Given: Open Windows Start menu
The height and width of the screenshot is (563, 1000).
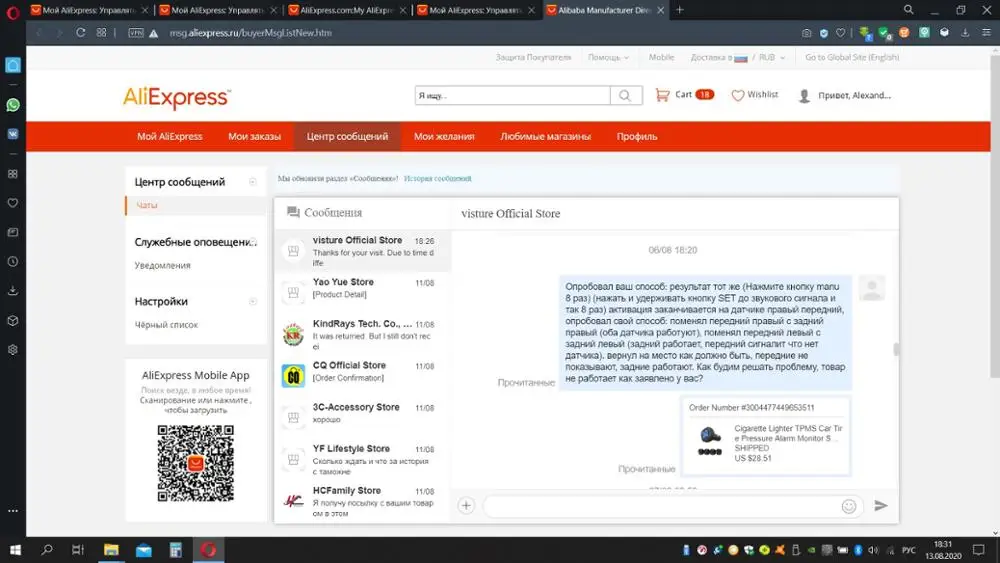Looking at the screenshot, I should [x=15, y=550].
